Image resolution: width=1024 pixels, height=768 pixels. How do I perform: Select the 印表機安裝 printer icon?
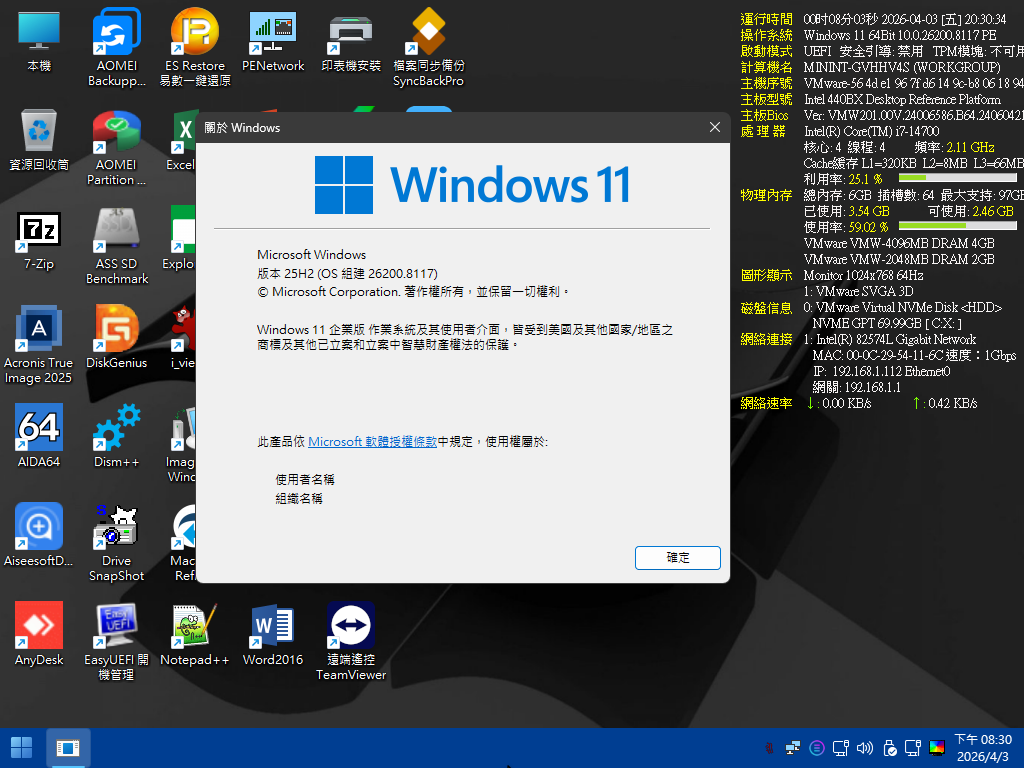[x=351, y=35]
